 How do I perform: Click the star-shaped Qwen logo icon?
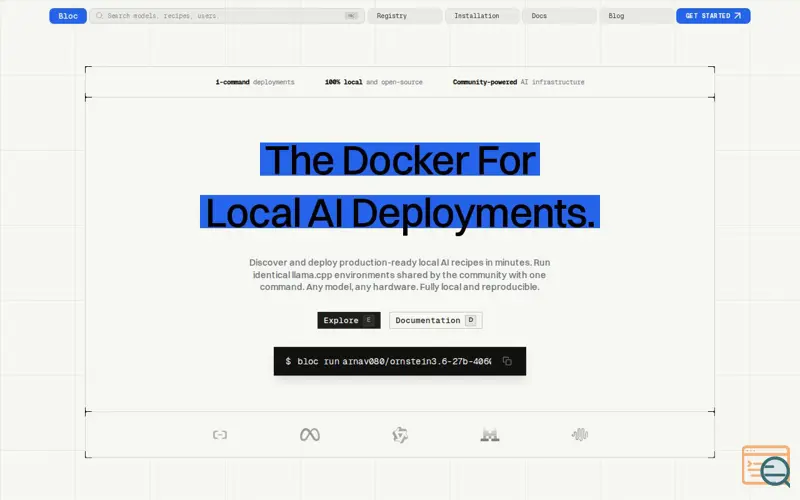pyautogui.click(x=400, y=435)
